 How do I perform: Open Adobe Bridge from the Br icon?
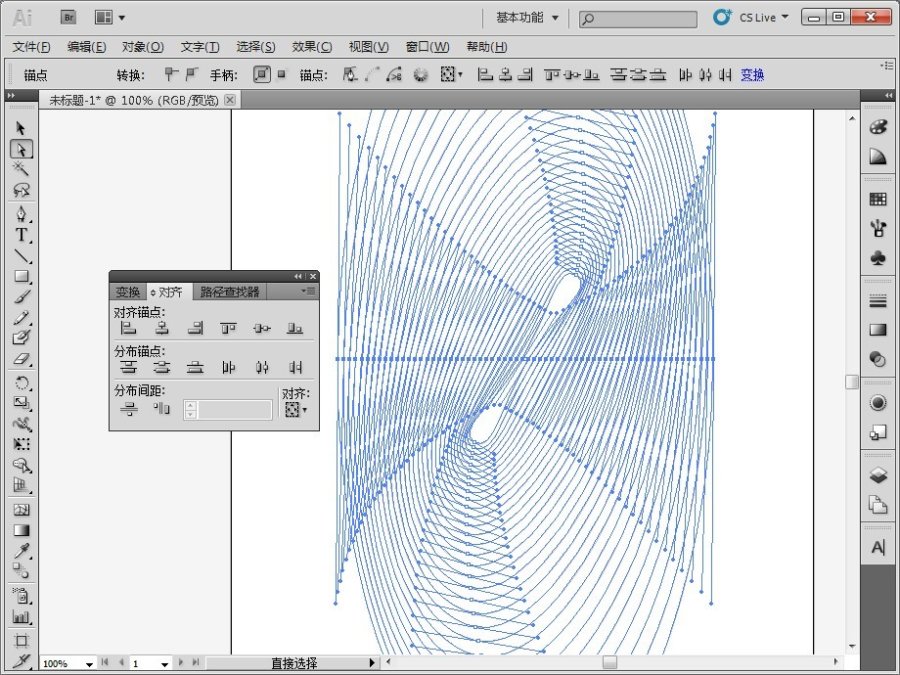pos(68,17)
